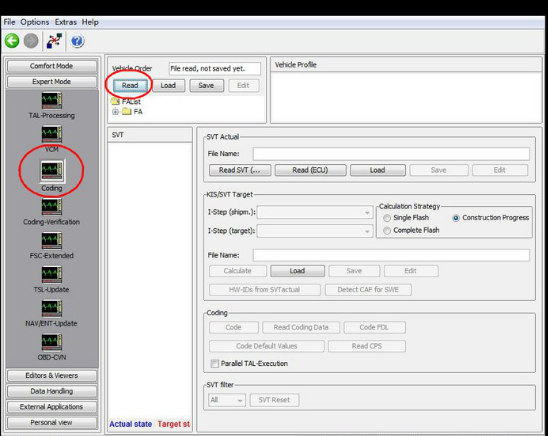Open the NAV/ENT-Update module icon

click(52, 308)
